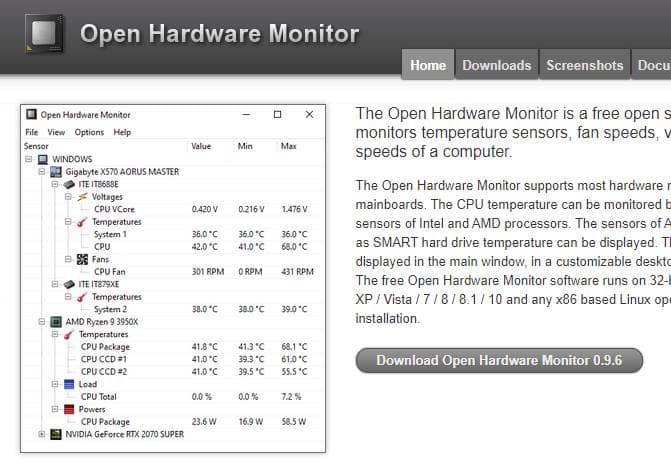Collapse the WINDOWS root tree node

(29, 159)
